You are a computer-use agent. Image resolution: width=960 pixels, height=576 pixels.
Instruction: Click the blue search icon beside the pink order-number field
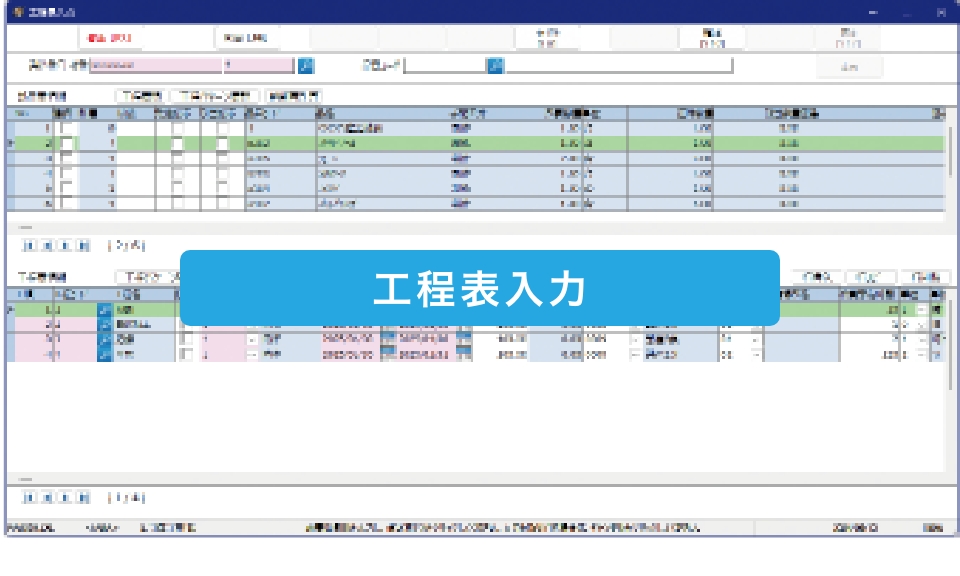(306, 66)
